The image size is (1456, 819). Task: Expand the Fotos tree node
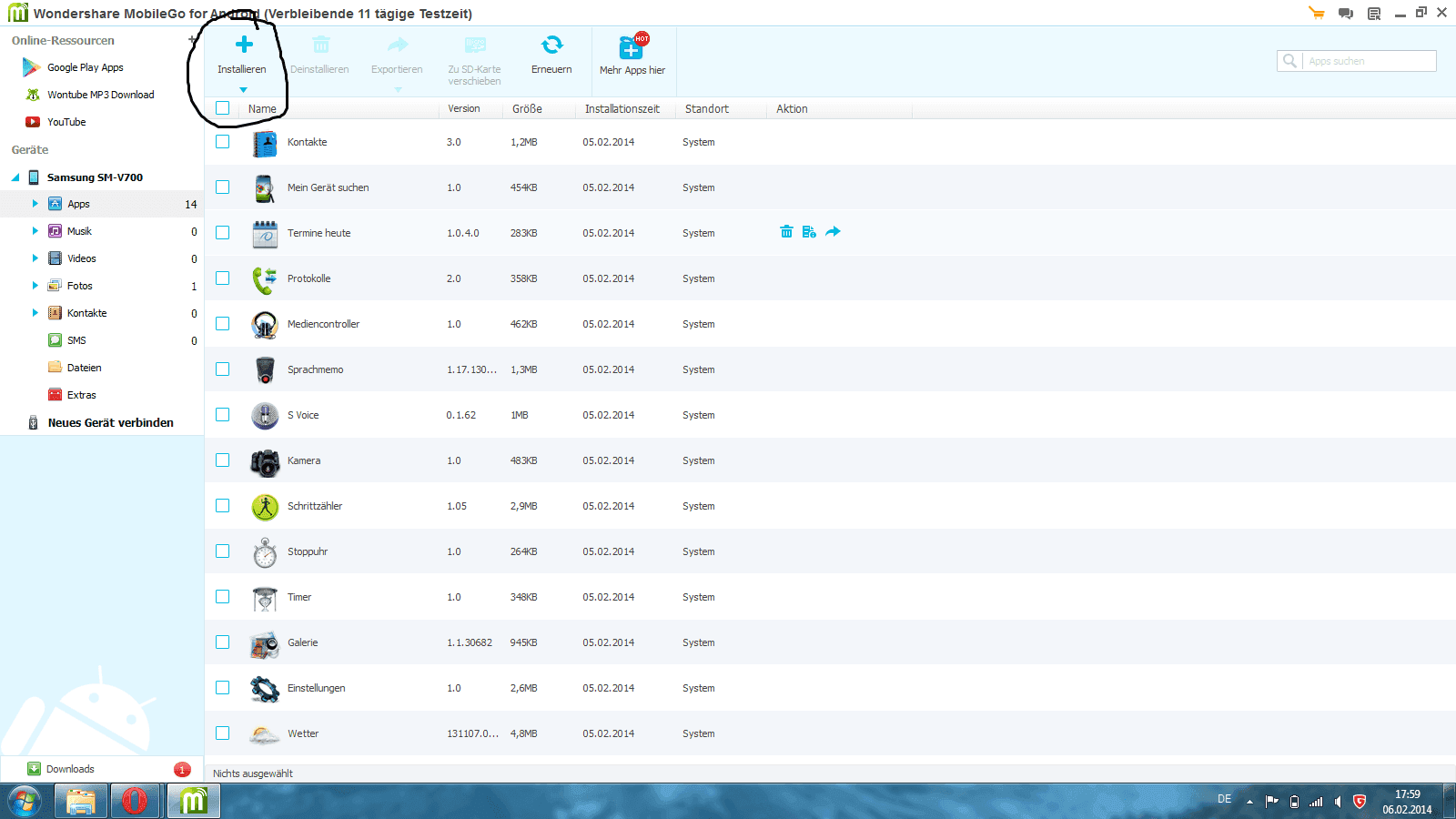coord(35,286)
